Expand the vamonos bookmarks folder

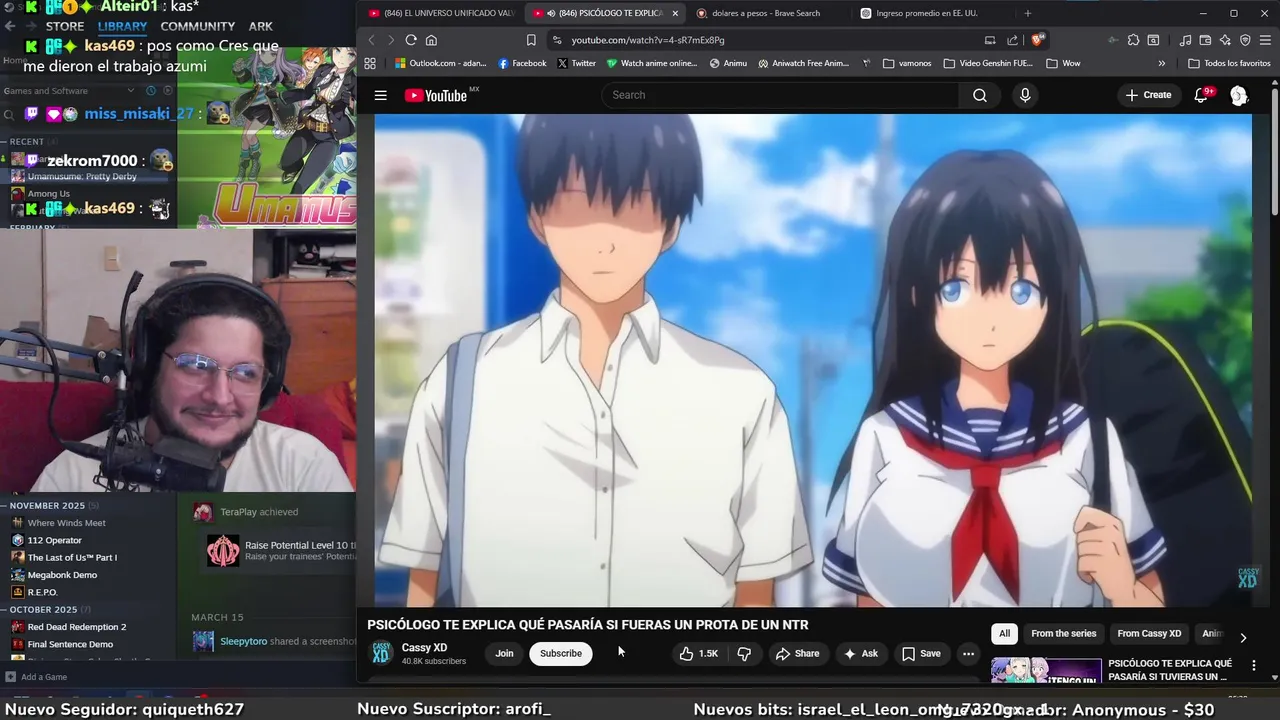[907, 63]
